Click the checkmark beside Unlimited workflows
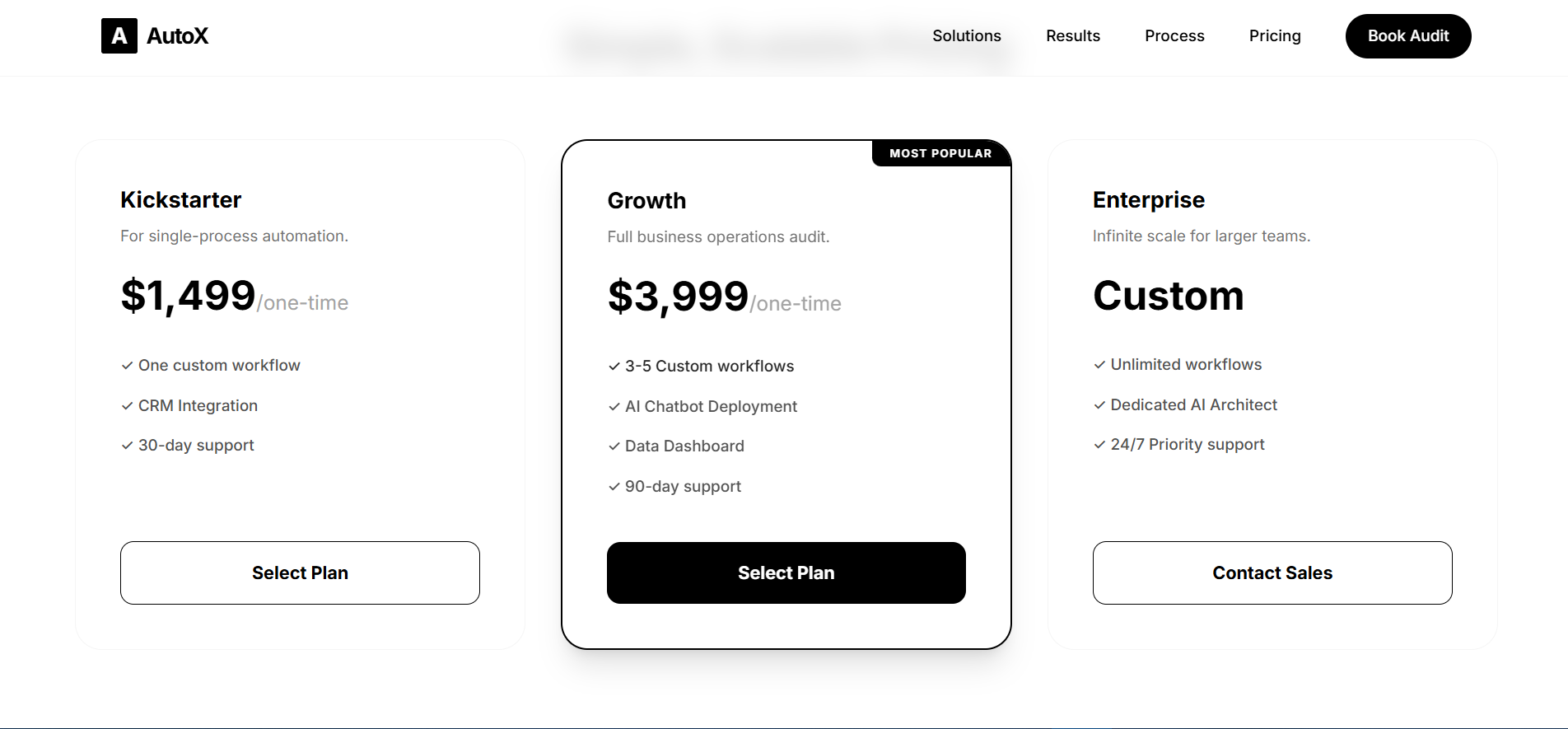Image resolution: width=1568 pixels, height=729 pixels. 1099,364
